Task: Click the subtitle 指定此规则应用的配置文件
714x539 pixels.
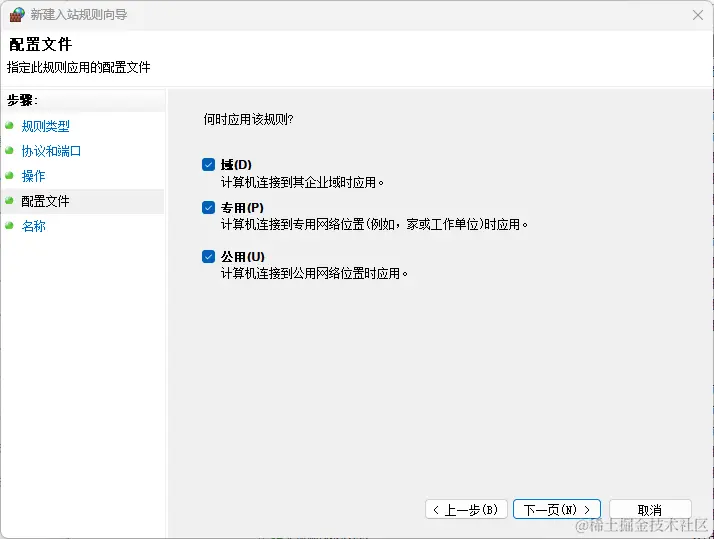Action: 78,67
